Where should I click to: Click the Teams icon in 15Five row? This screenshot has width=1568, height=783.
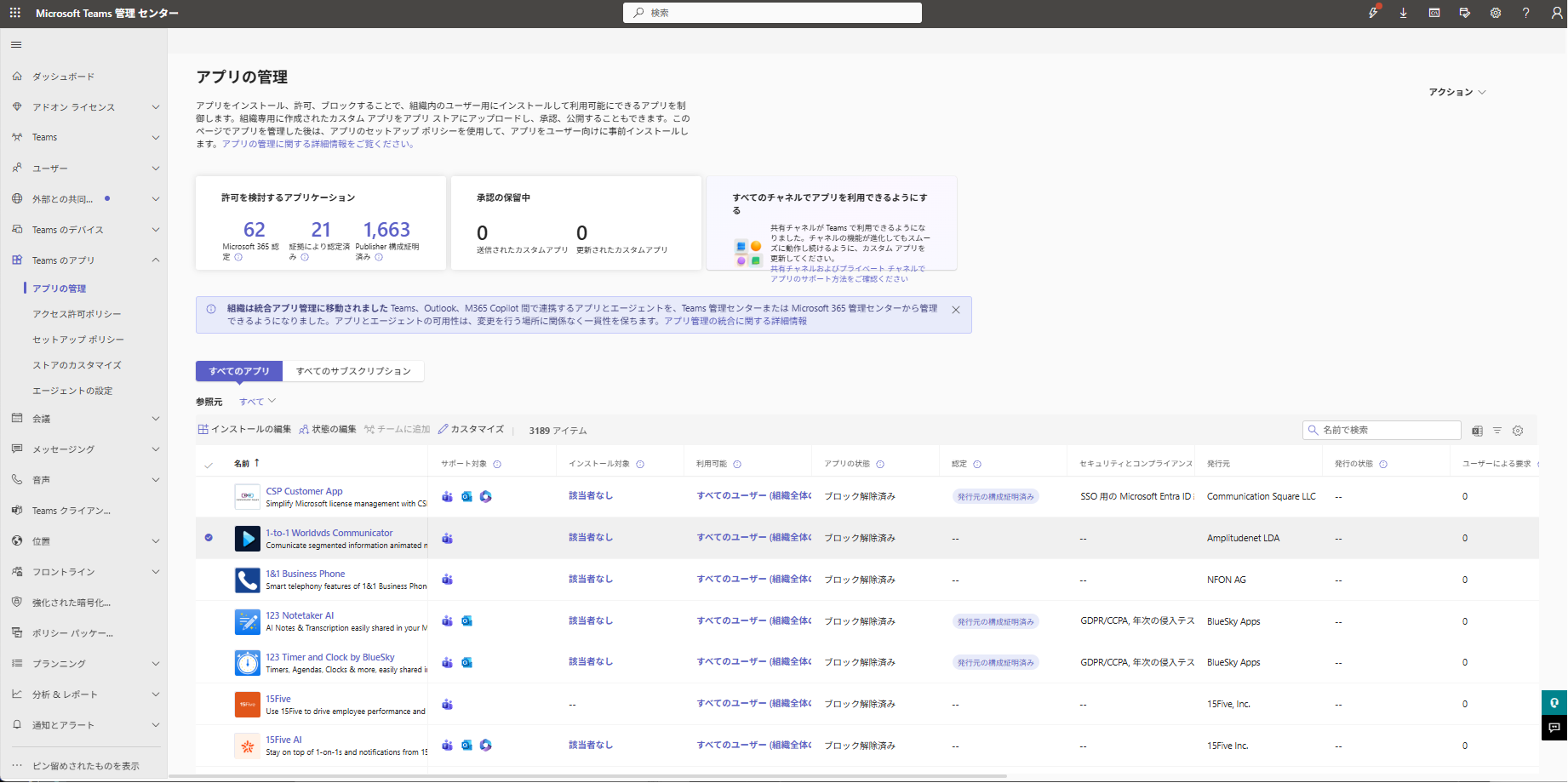point(447,704)
